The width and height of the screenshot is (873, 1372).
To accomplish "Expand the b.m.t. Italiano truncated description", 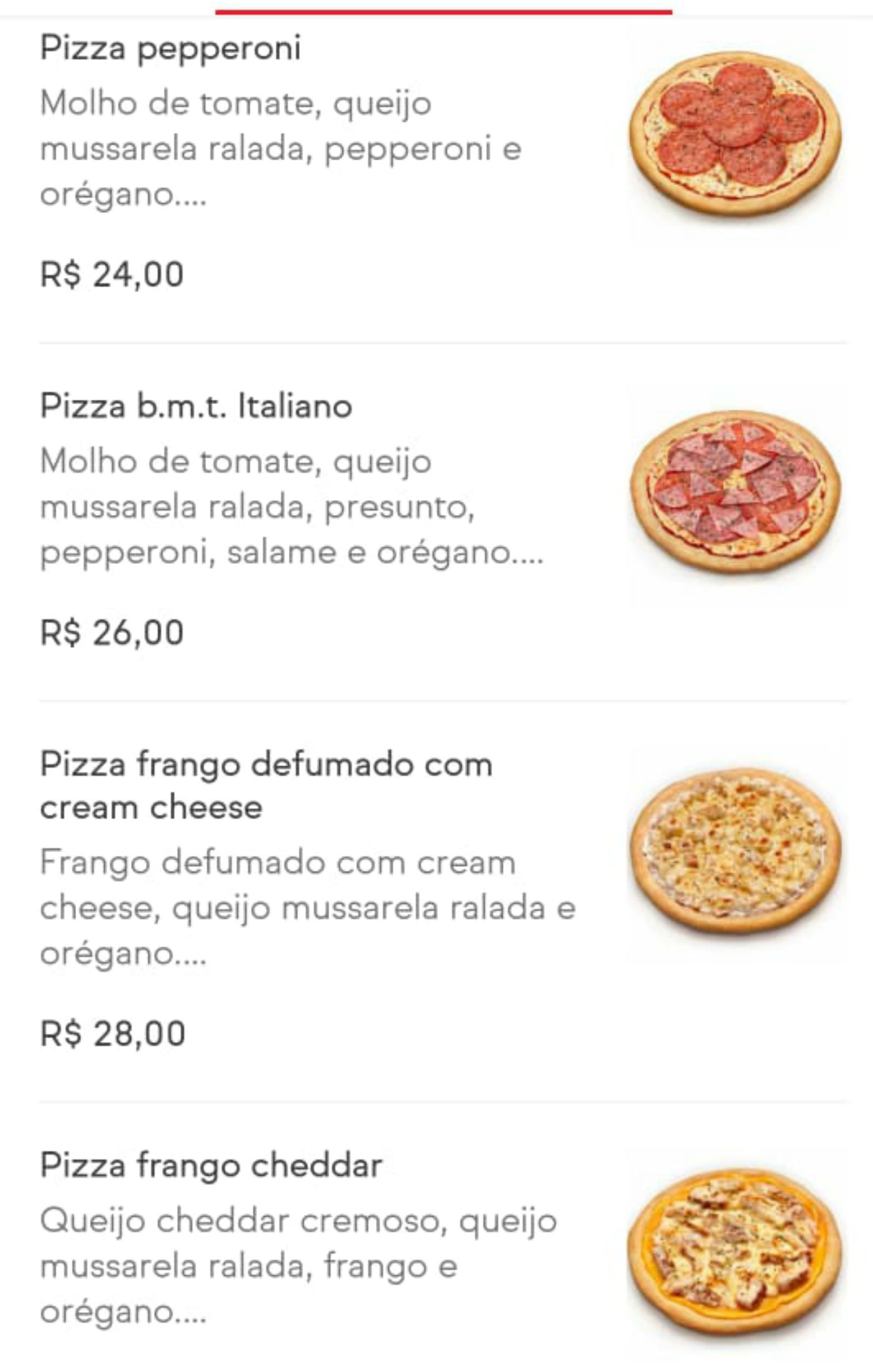I will click(292, 508).
